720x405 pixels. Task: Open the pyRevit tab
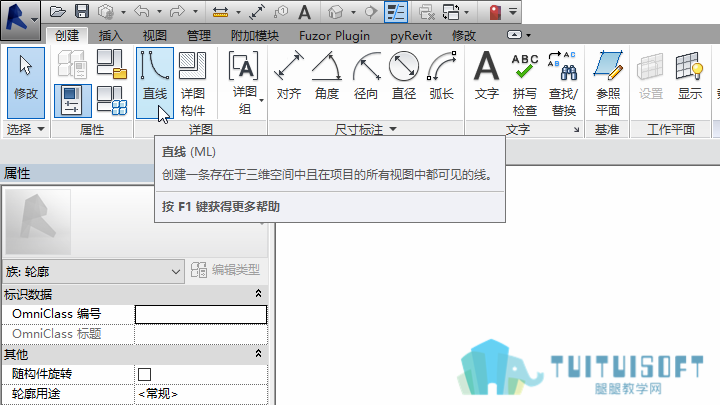[x=411, y=35]
